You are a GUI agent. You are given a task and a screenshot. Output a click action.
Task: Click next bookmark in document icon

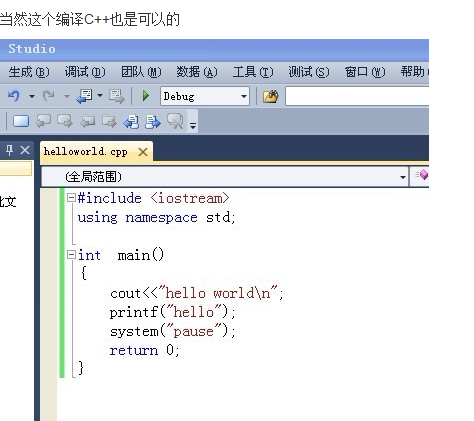pos(153,122)
